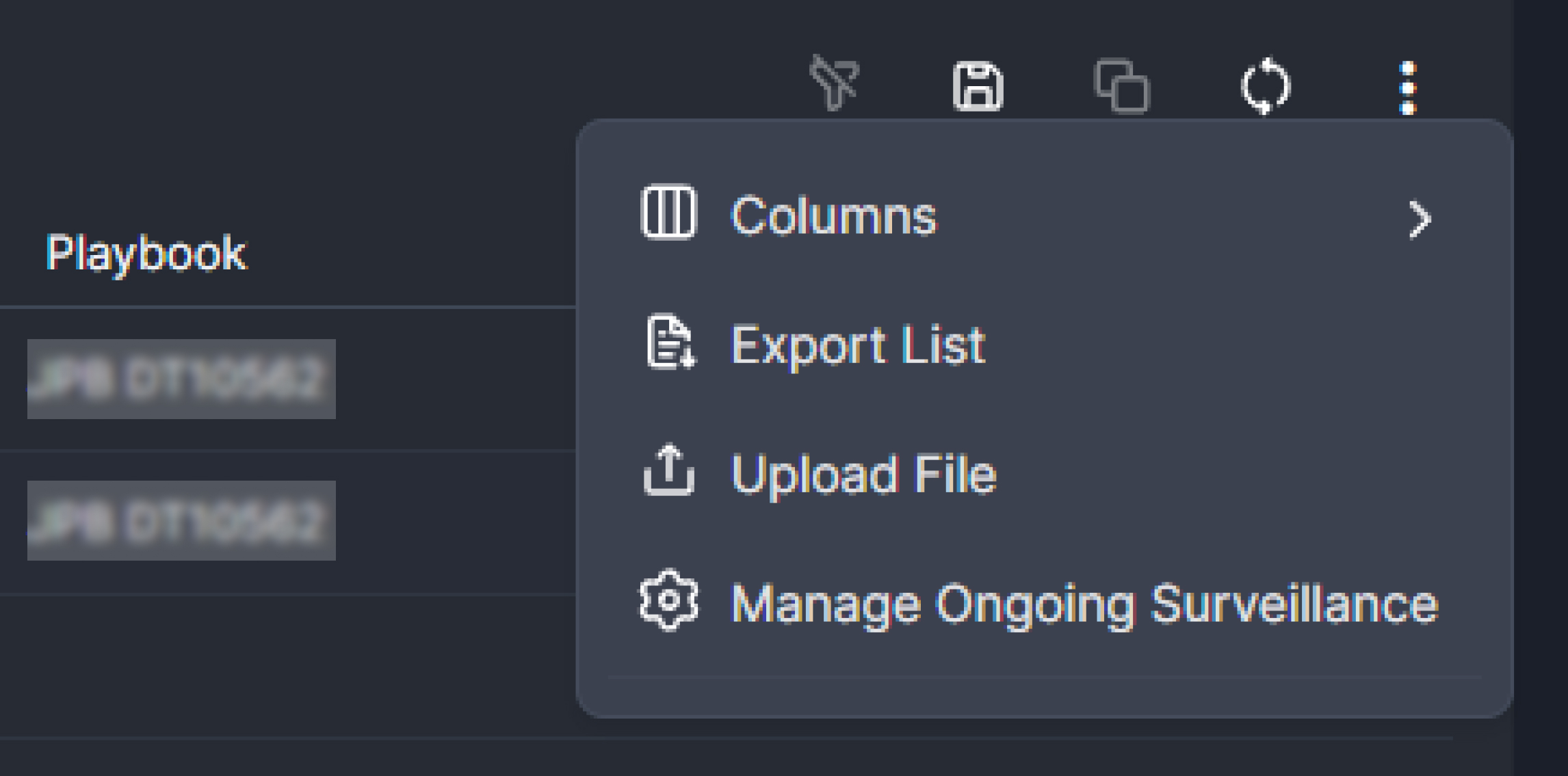Open Manage Ongoing Surveillance
The image size is (1568, 776).
pyautogui.click(x=1084, y=604)
